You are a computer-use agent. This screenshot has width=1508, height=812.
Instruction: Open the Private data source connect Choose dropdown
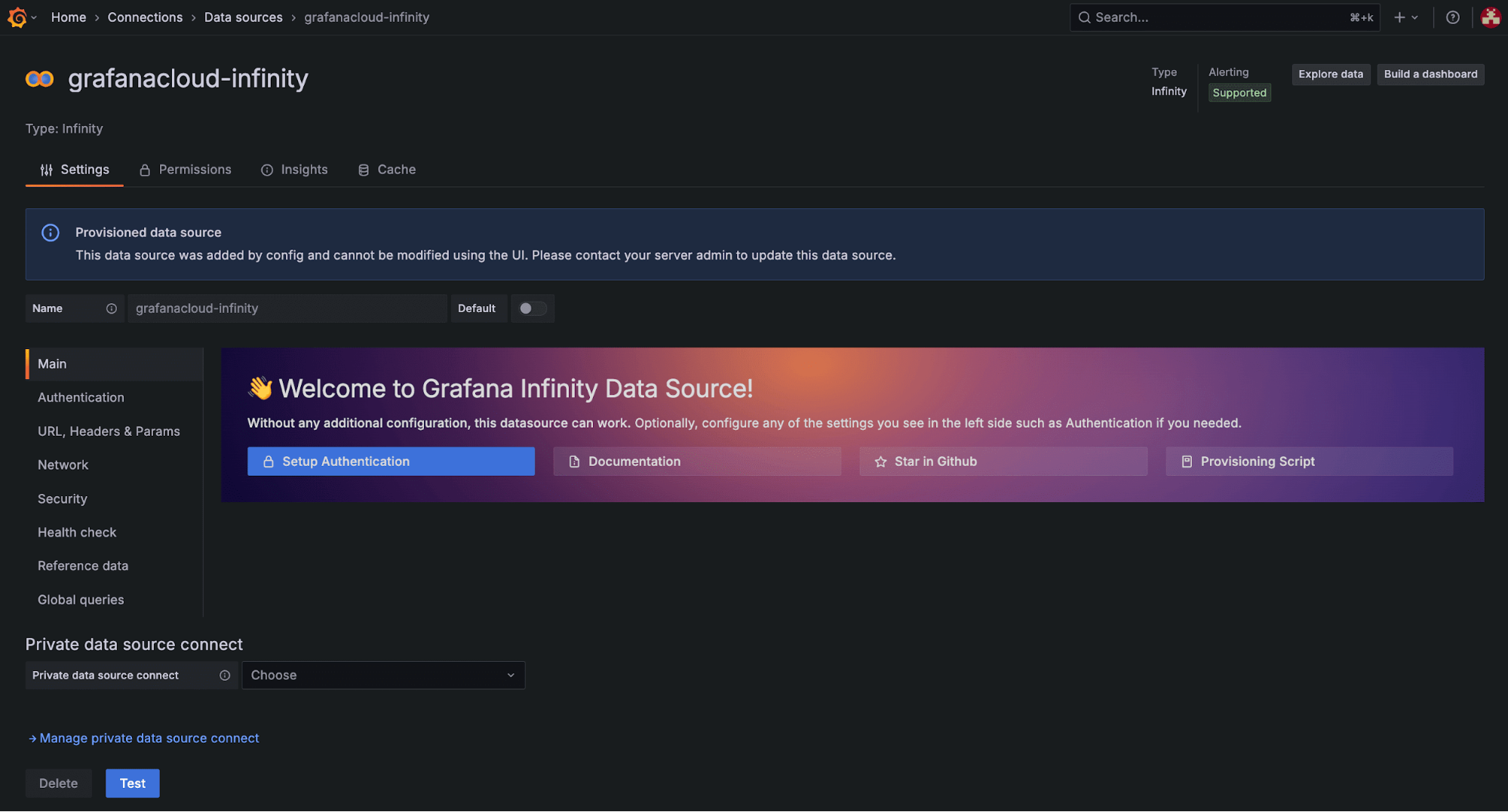coord(383,676)
